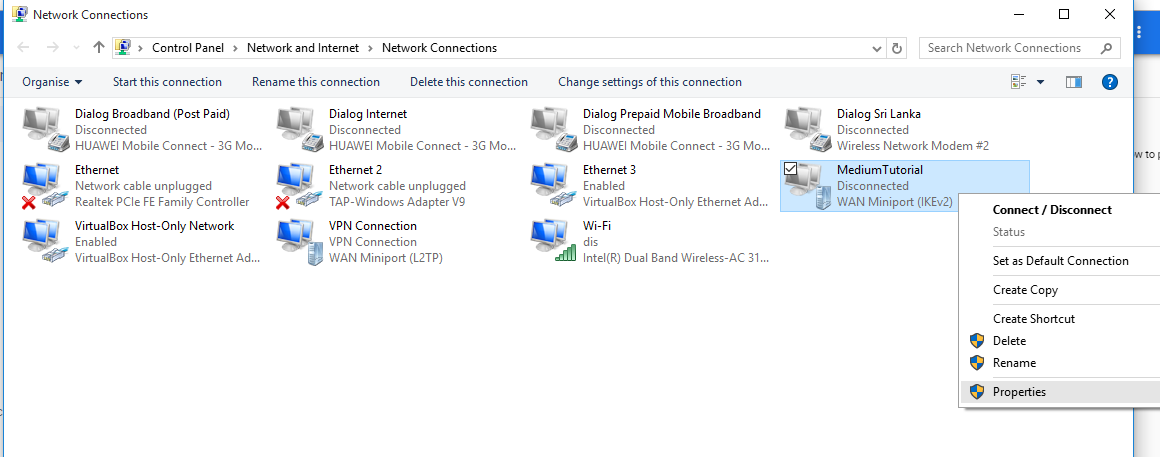Uncheck the MediumTutorial selection checkbox
Image resolution: width=1160 pixels, height=457 pixels.
point(791,169)
